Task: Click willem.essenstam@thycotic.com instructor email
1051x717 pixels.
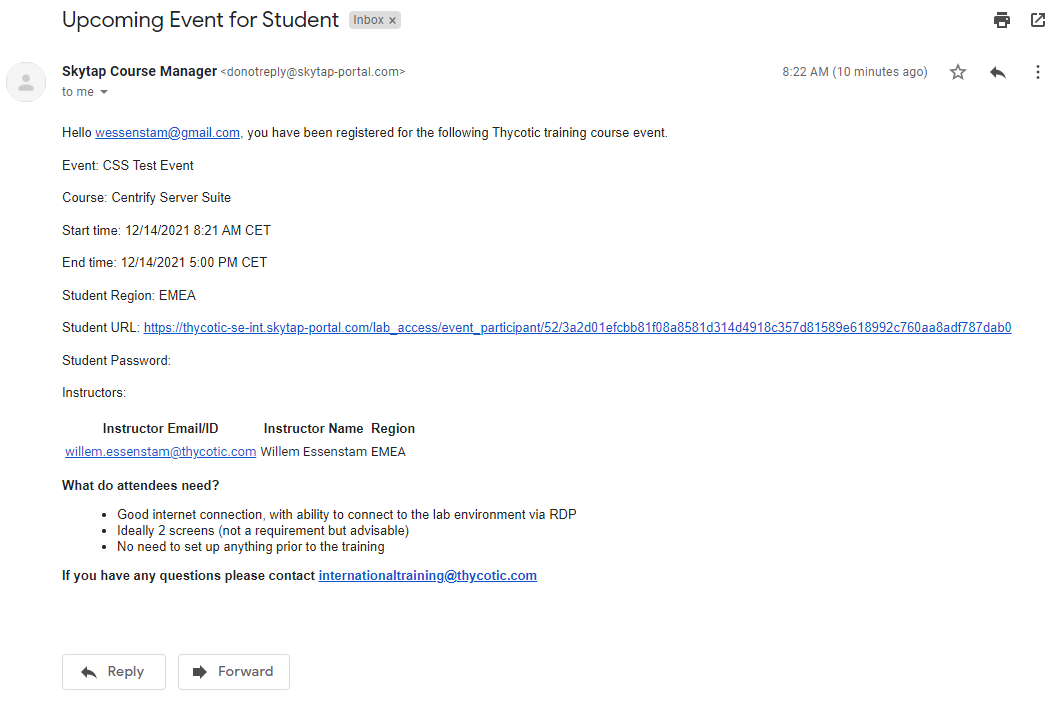Action: point(160,452)
